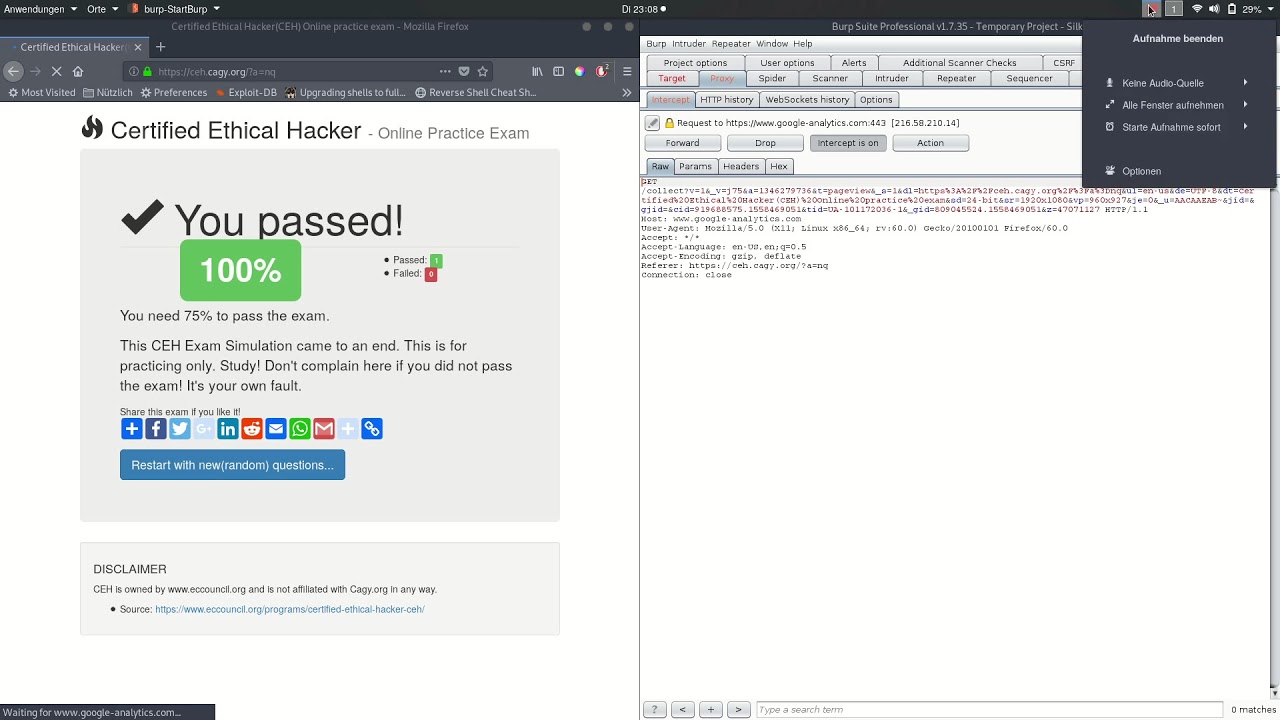The width and height of the screenshot is (1280, 720).
Task: Switch to Target tab
Action: [672, 78]
